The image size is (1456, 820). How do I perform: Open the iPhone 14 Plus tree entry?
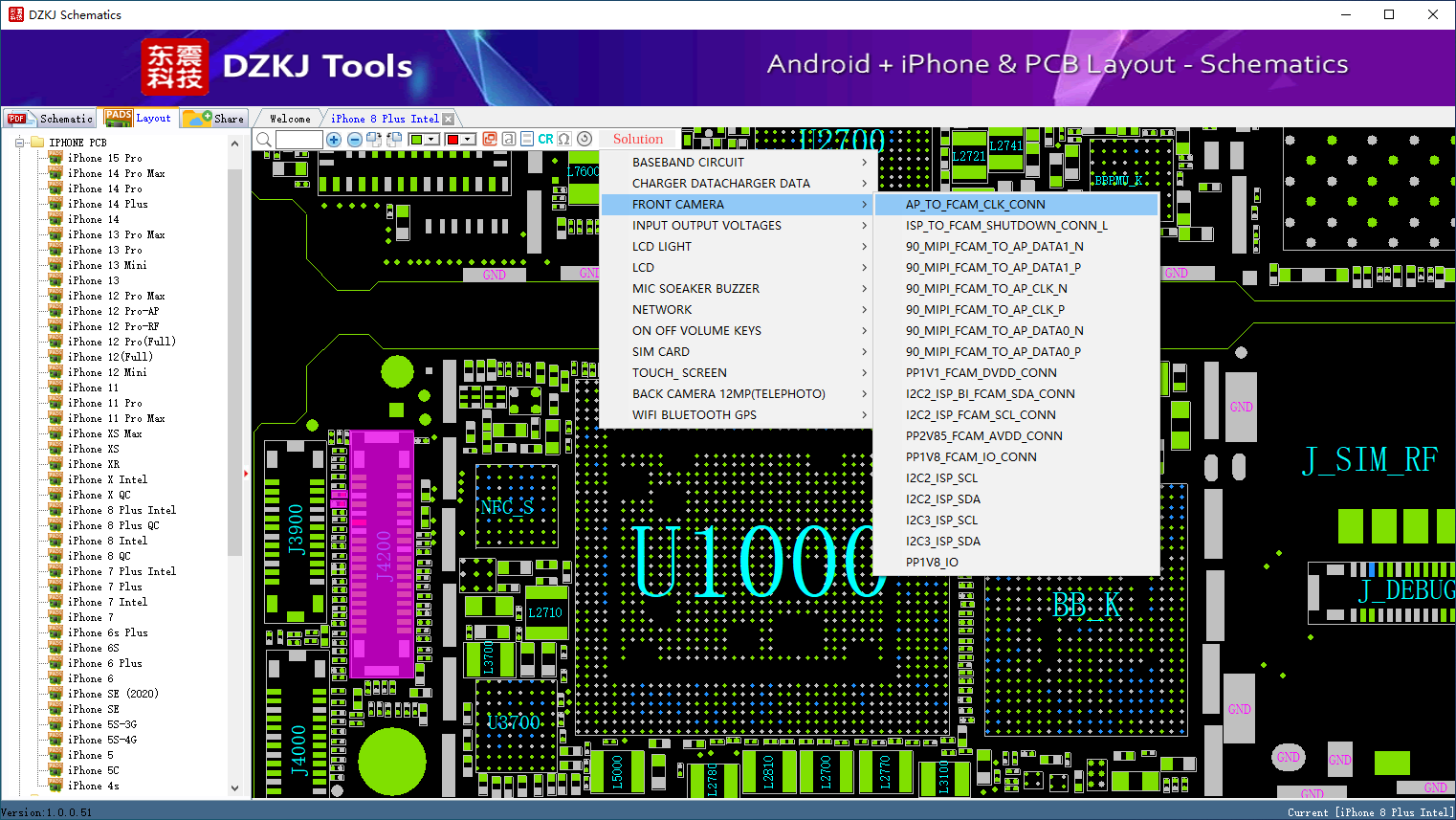(x=107, y=204)
